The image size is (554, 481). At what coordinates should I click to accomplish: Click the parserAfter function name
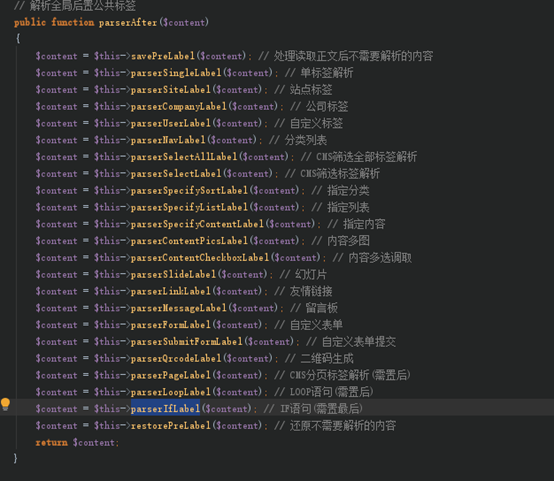pyautogui.click(x=128, y=23)
